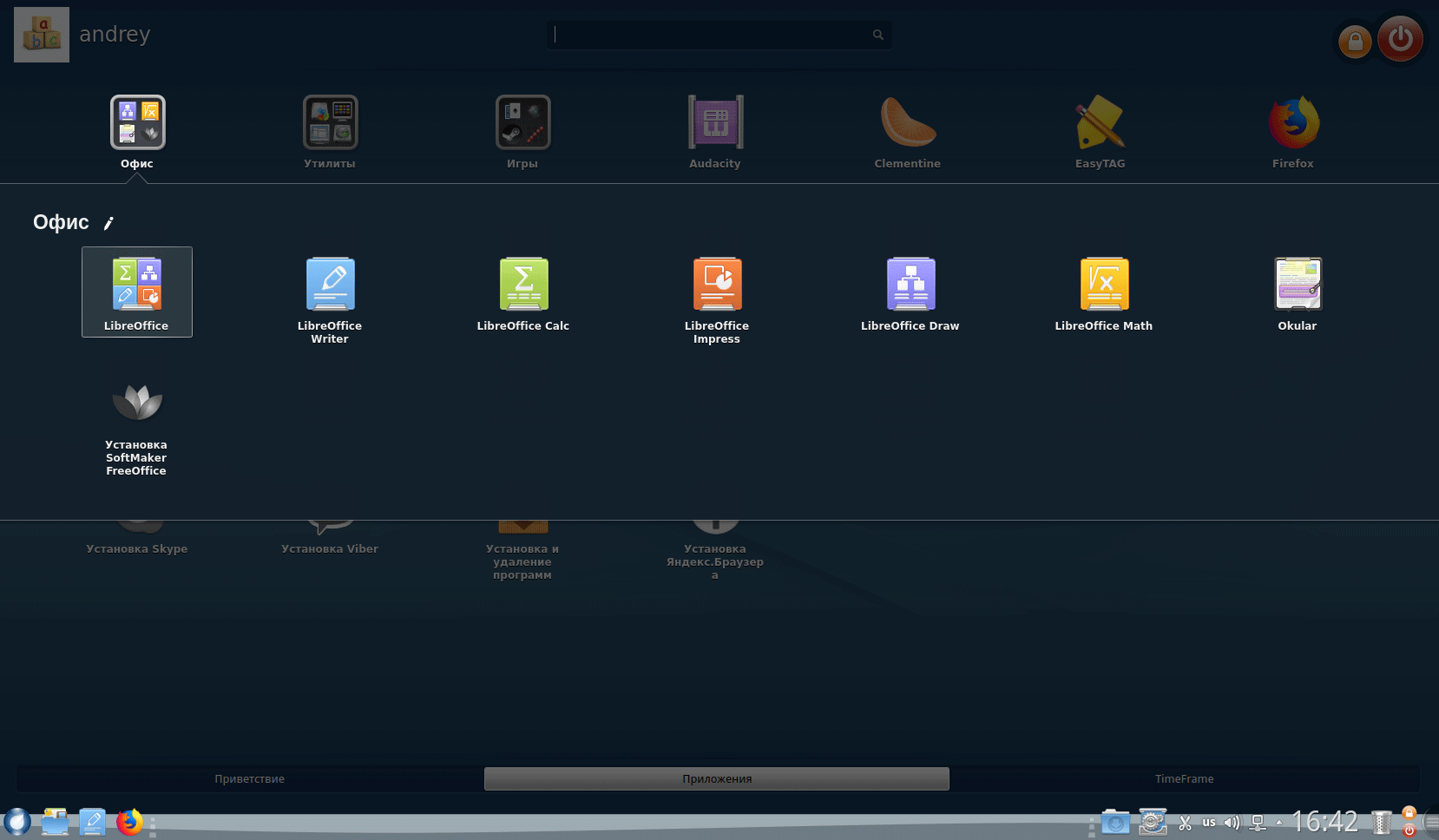Launch EasyTAG tag editor
This screenshot has height=840, width=1439.
(x=1101, y=122)
